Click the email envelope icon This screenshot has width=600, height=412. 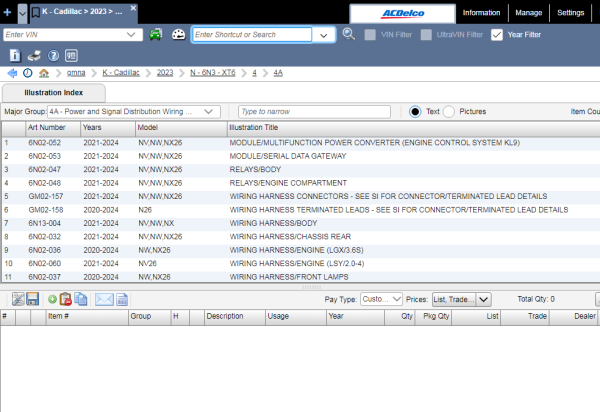click(104, 300)
